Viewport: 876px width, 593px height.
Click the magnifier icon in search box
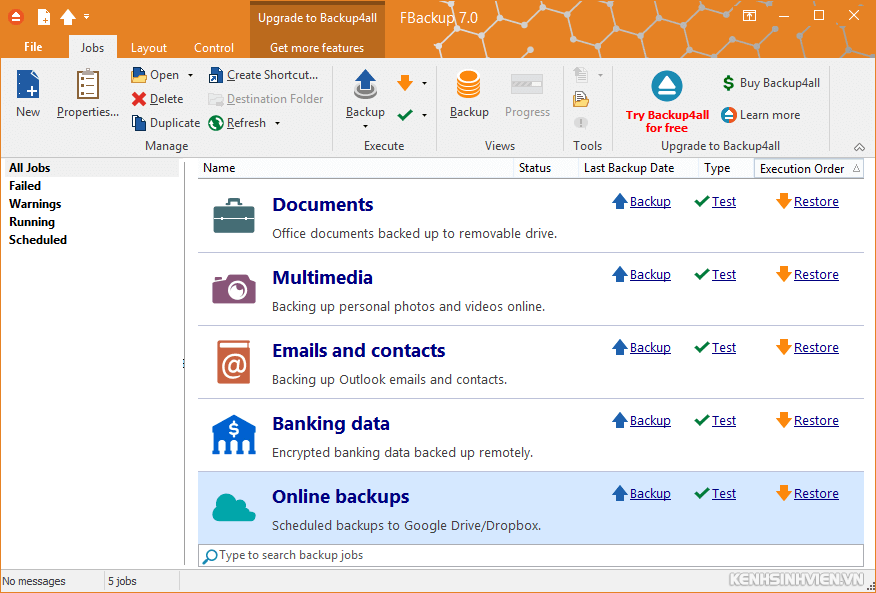click(210, 556)
